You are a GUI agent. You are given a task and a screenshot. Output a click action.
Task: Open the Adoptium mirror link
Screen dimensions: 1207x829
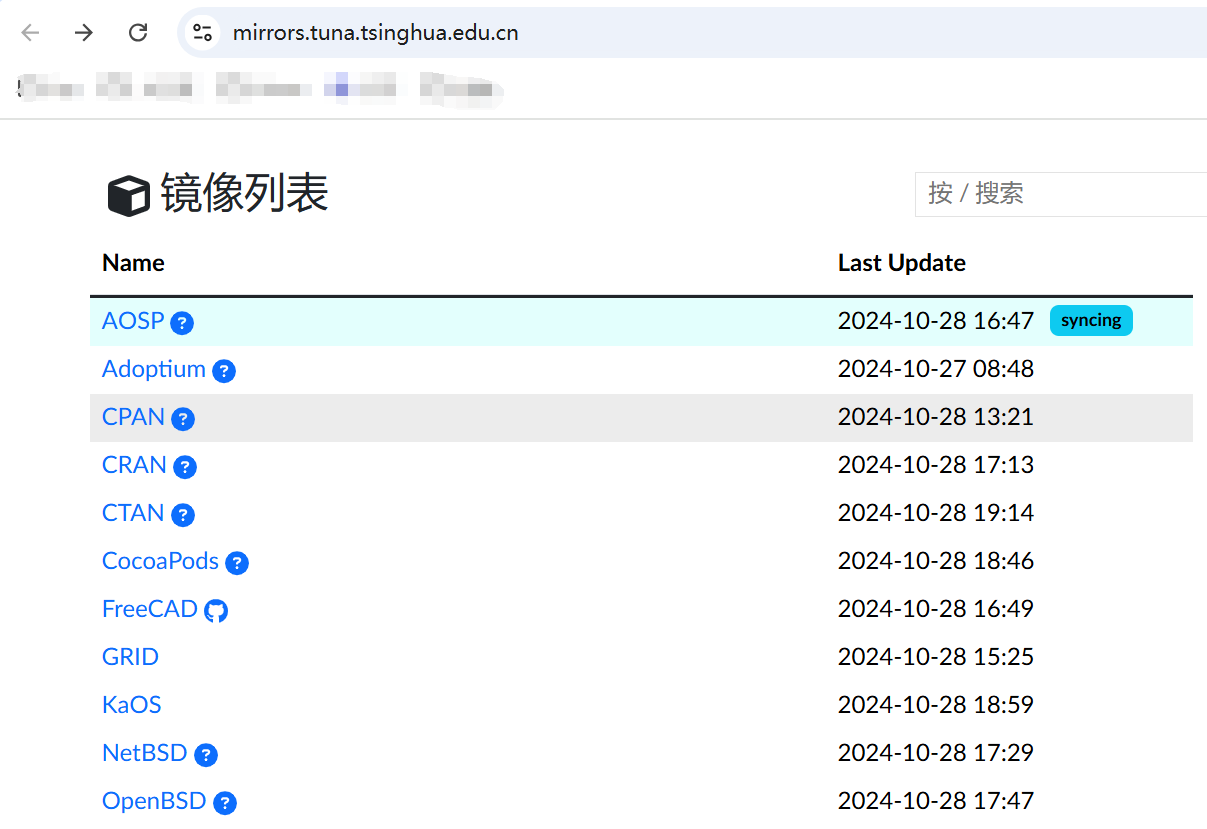pyautogui.click(x=154, y=369)
